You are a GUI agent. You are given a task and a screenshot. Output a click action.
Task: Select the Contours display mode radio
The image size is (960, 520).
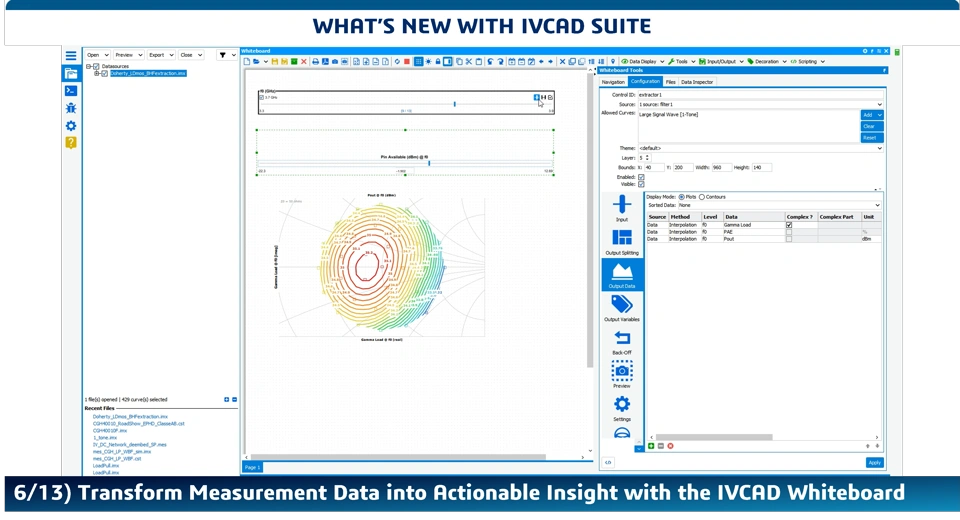(702, 197)
